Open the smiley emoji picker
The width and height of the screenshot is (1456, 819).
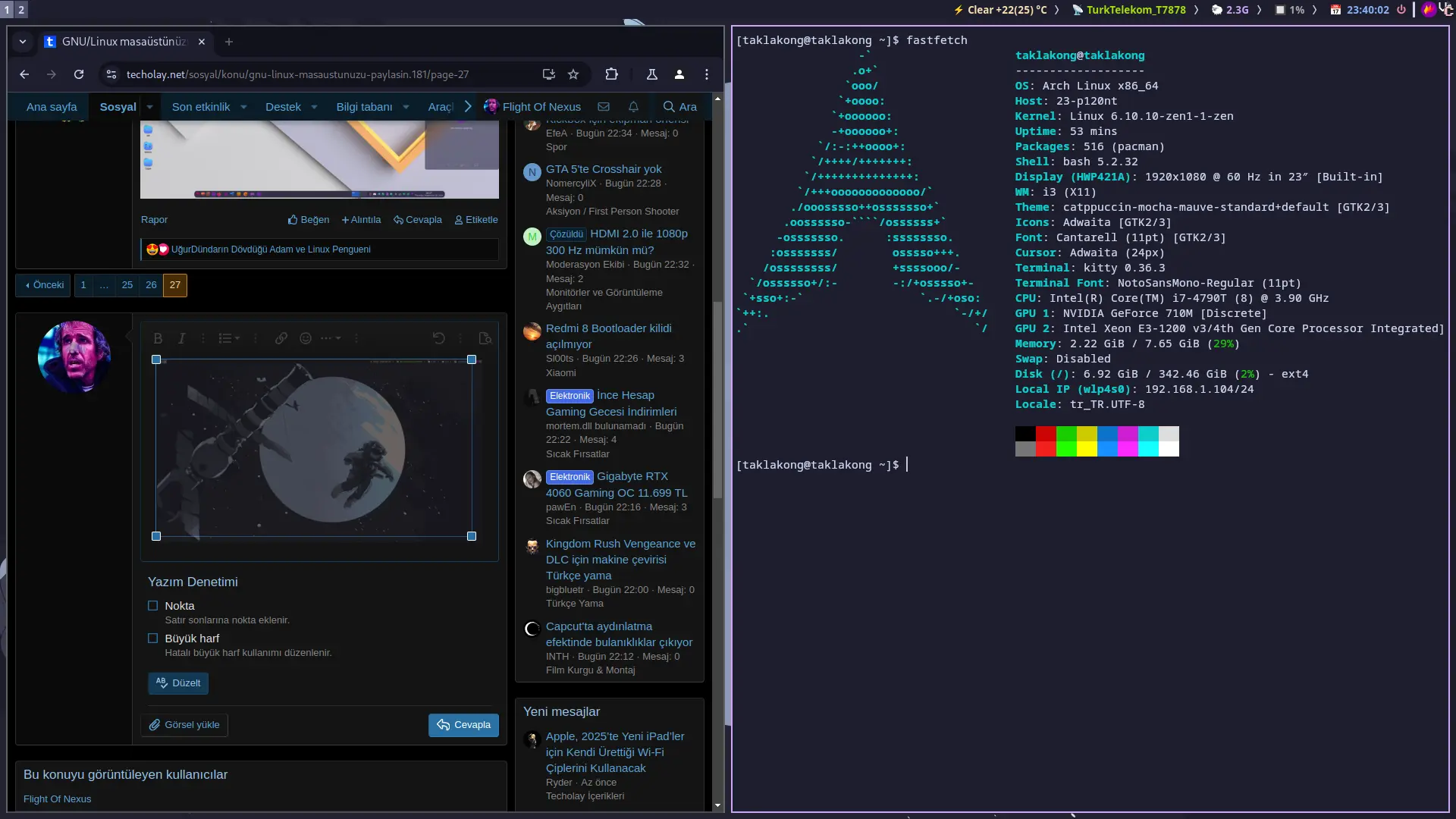(x=306, y=339)
